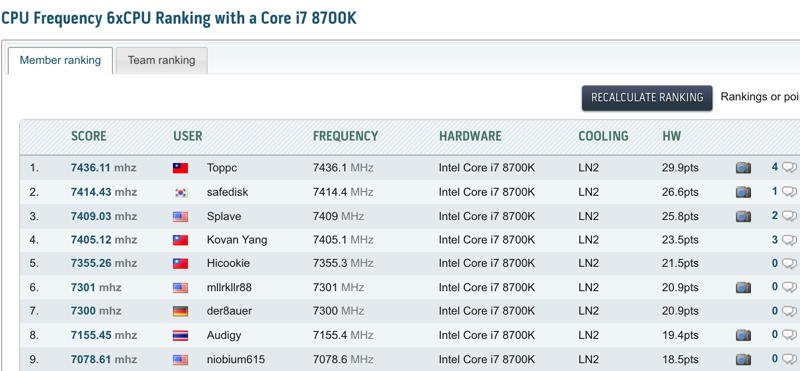Image resolution: width=800 pixels, height=371 pixels.
Task: Click the Frequency column header
Action: pyautogui.click(x=345, y=136)
